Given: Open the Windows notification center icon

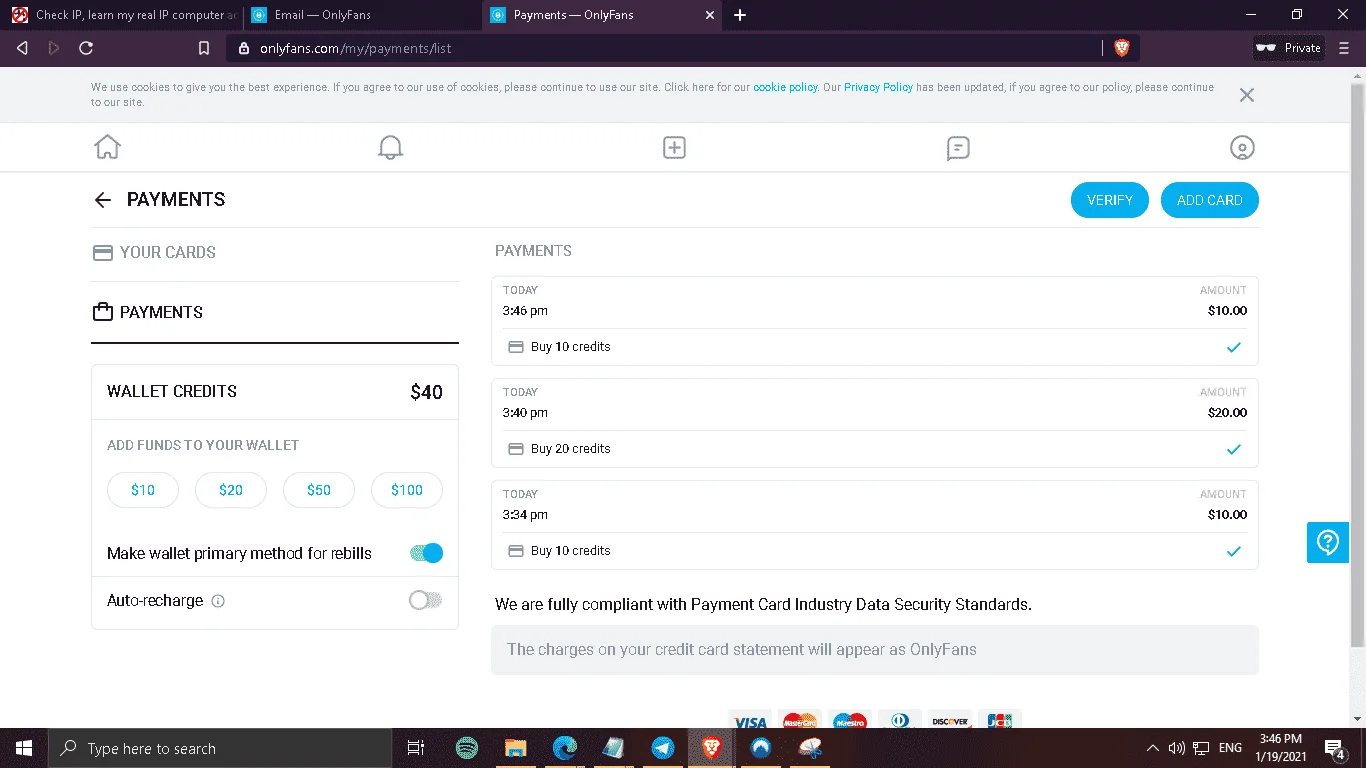Looking at the screenshot, I should click(x=1335, y=749).
